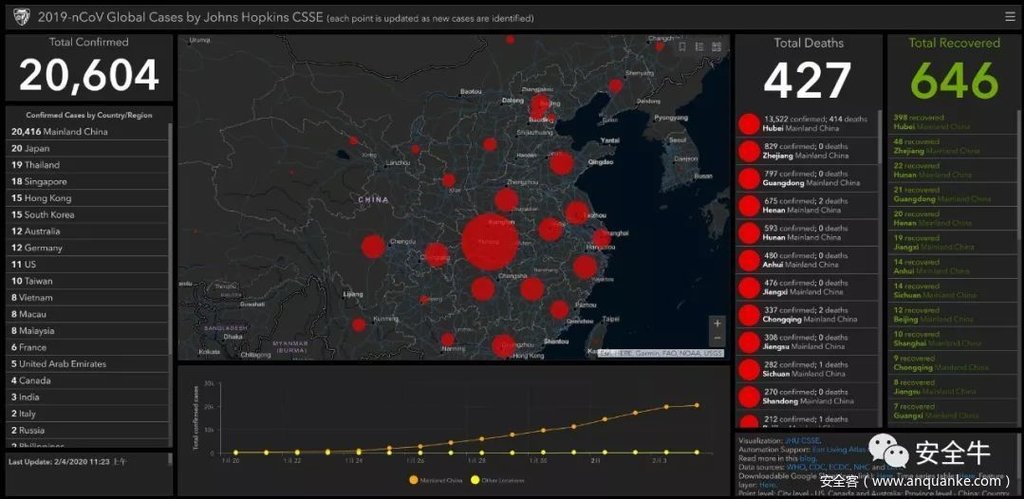Click the Johns Hopkins shield logo
This screenshot has width=1024, height=499.
(x=21, y=16)
